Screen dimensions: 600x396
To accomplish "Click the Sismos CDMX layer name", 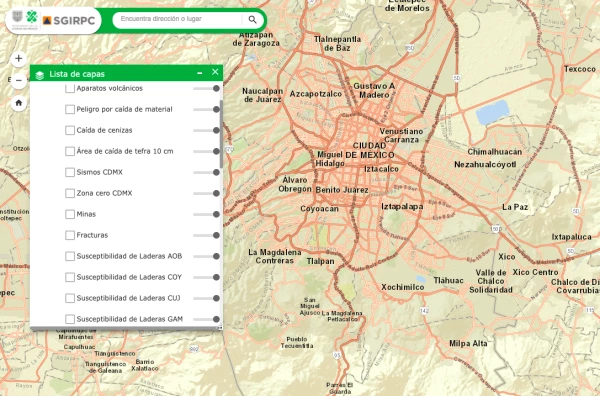I will click(x=99, y=172).
